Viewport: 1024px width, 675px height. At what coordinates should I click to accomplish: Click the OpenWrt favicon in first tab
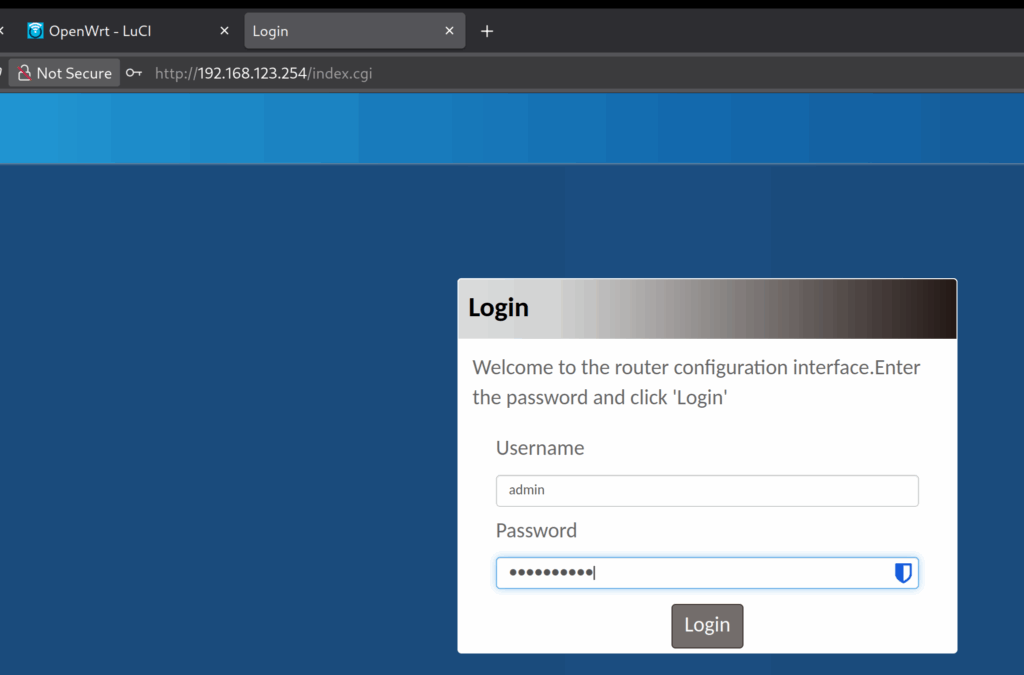(36, 31)
